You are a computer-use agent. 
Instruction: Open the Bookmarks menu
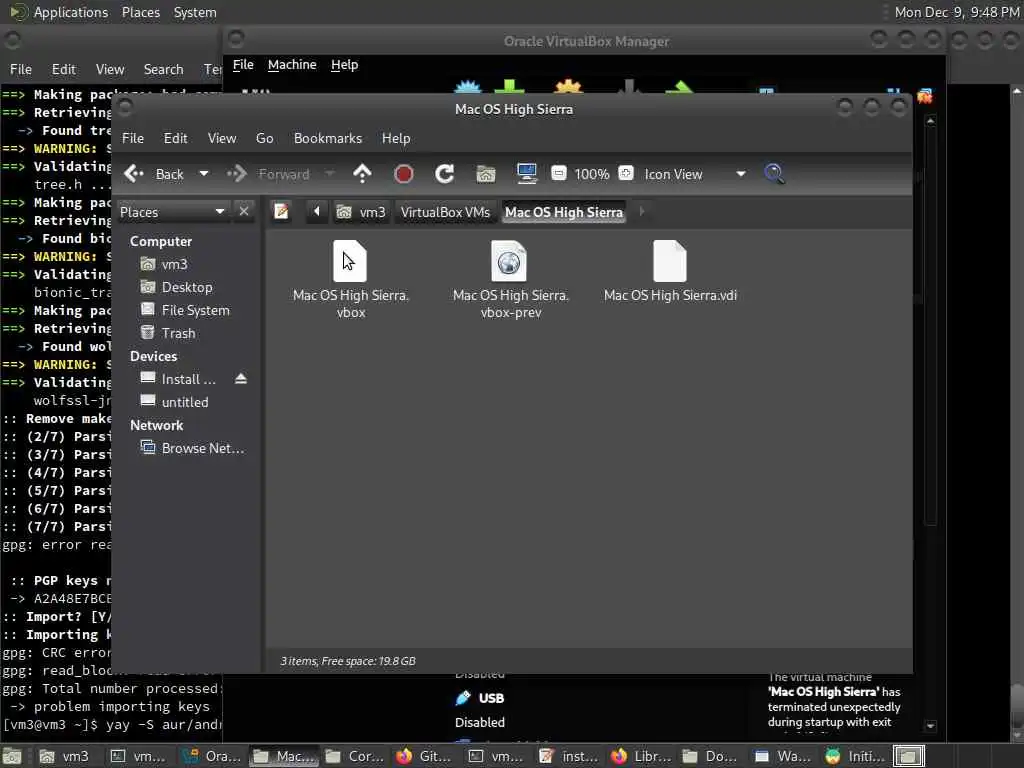328,138
